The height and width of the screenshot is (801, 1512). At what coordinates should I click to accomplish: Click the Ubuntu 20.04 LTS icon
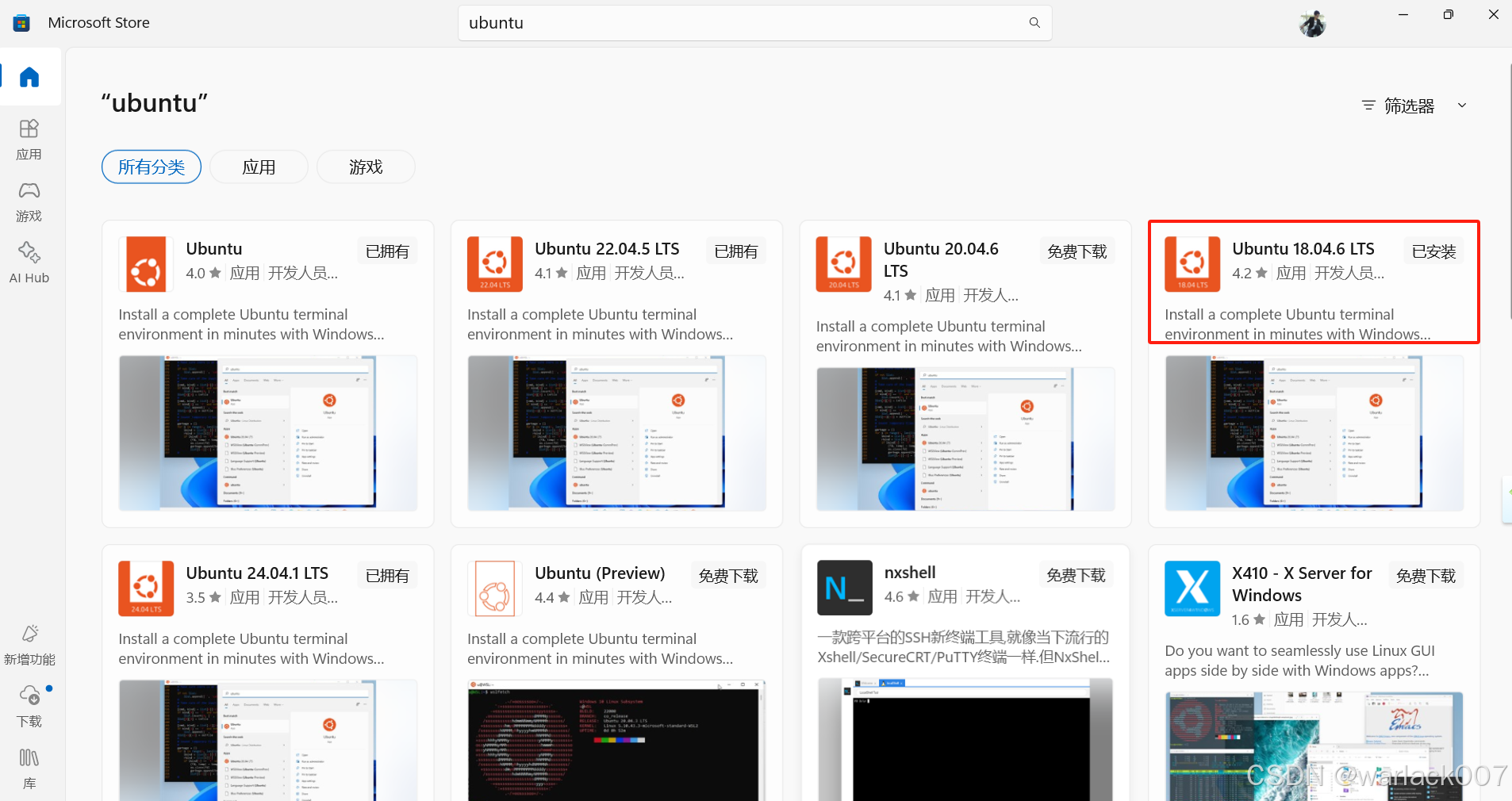pos(844,264)
